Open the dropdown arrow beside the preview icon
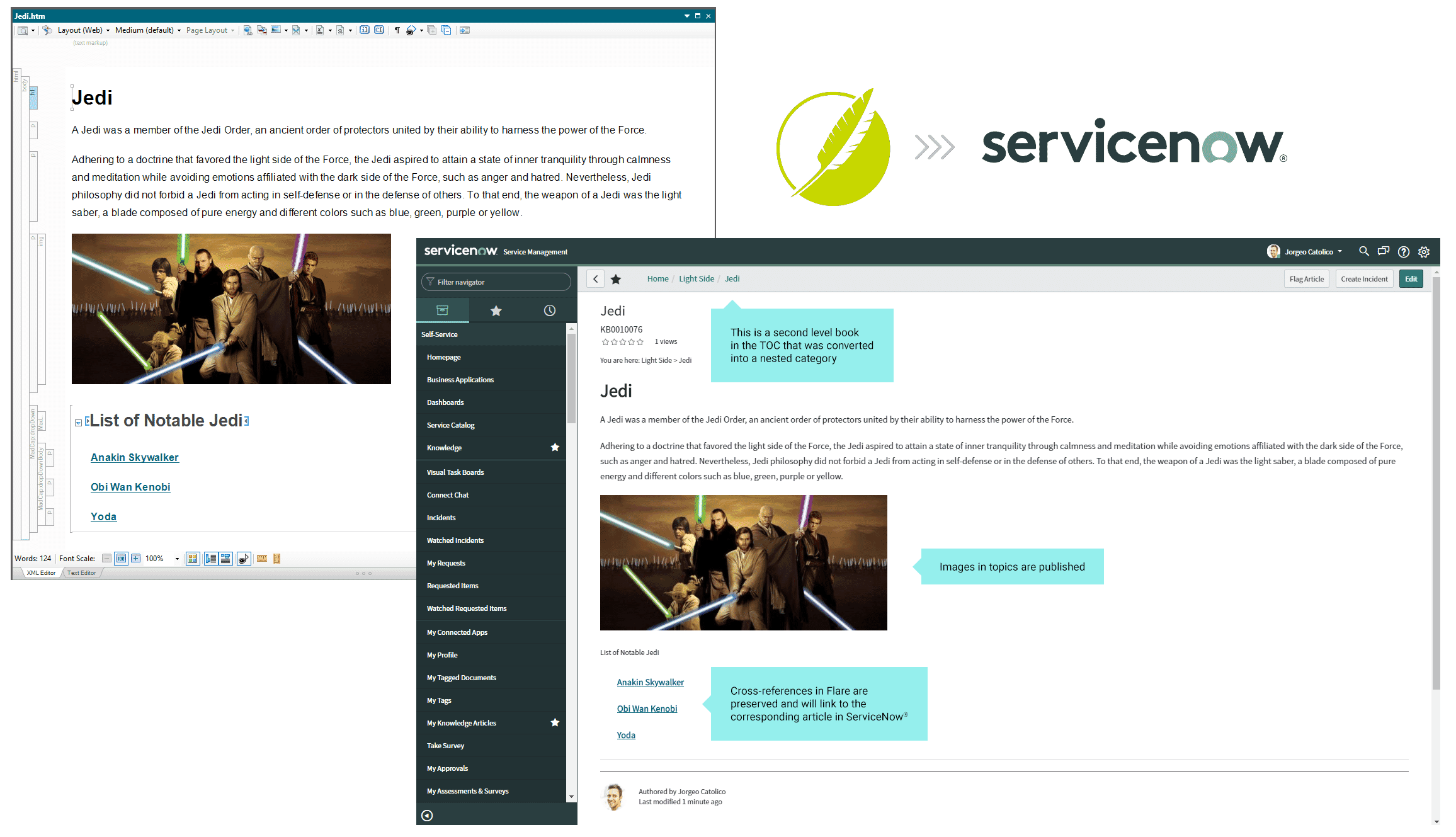 [x=33, y=30]
